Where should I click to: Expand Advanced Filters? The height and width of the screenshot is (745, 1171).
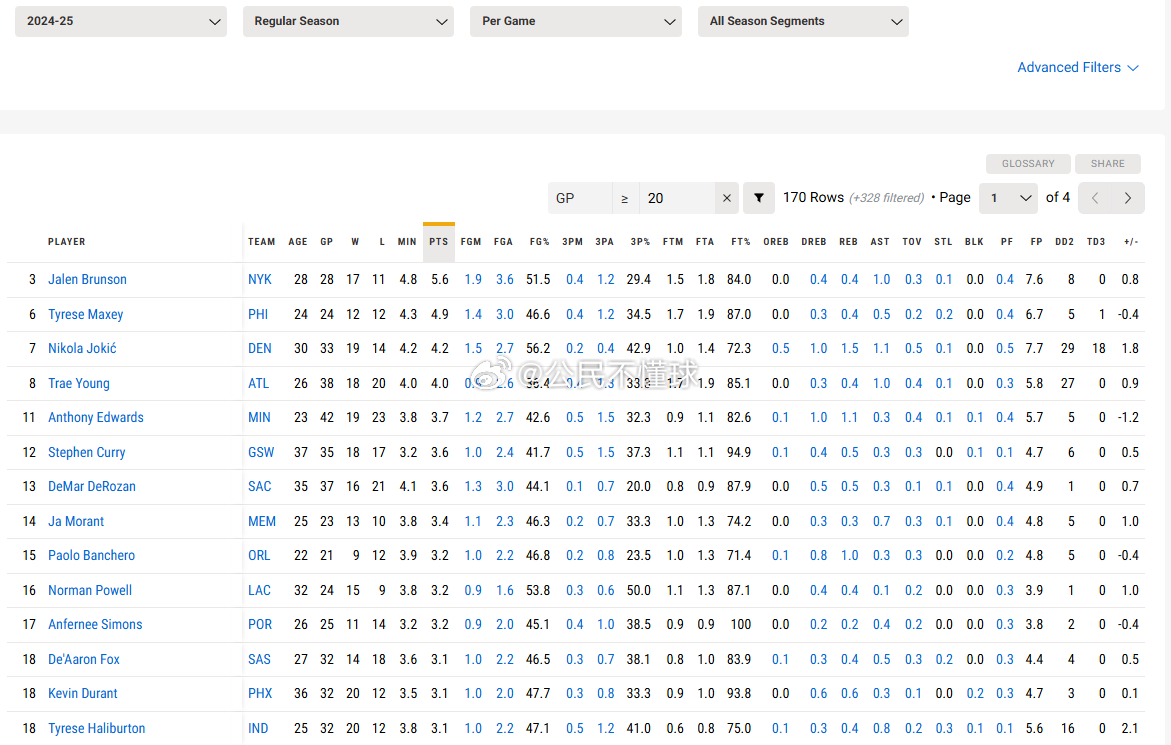coord(1078,67)
